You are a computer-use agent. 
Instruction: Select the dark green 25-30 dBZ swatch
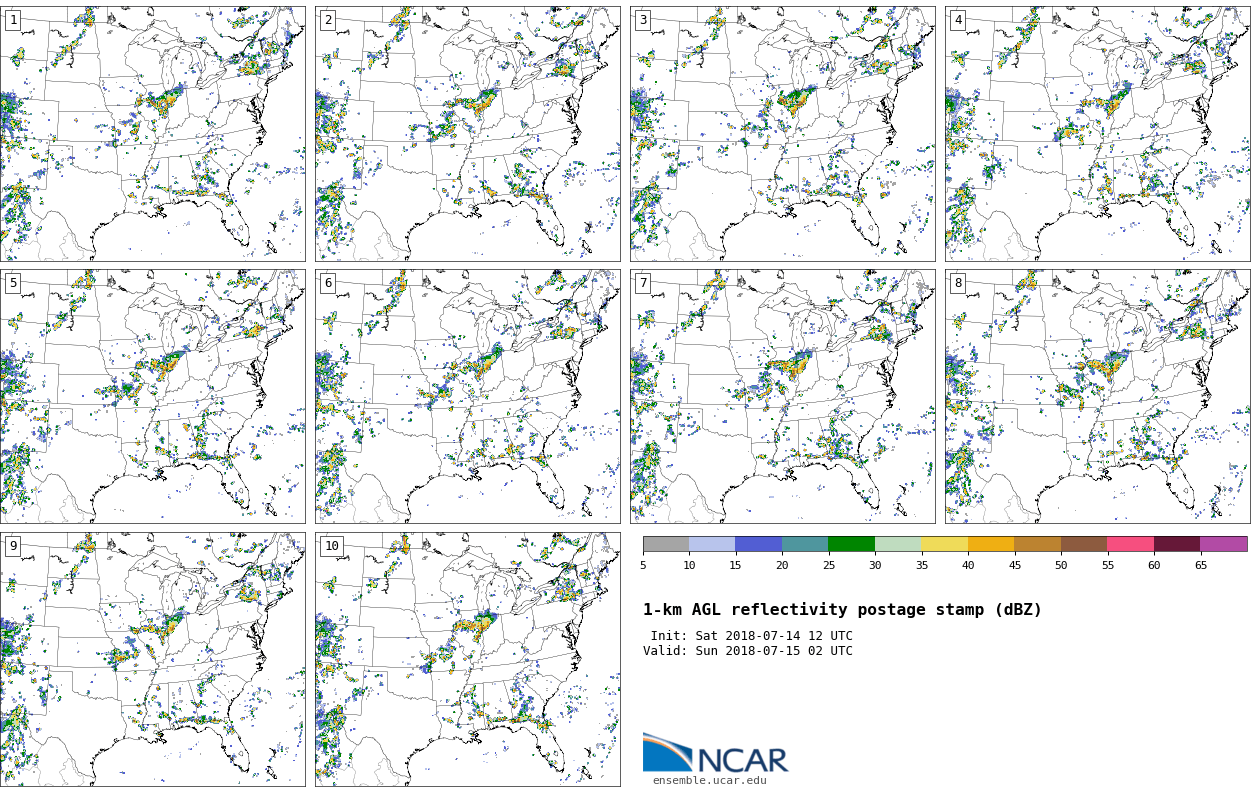851,544
